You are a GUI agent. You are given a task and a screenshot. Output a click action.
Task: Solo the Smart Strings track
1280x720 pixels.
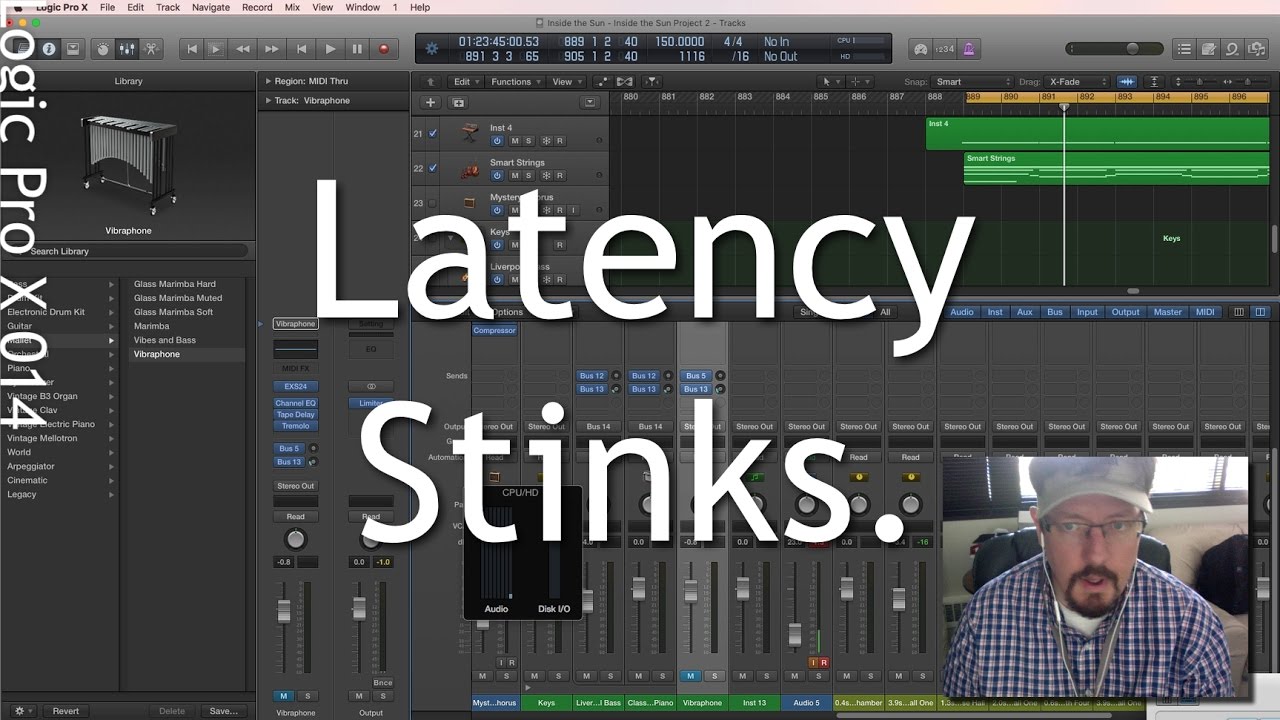click(x=529, y=175)
